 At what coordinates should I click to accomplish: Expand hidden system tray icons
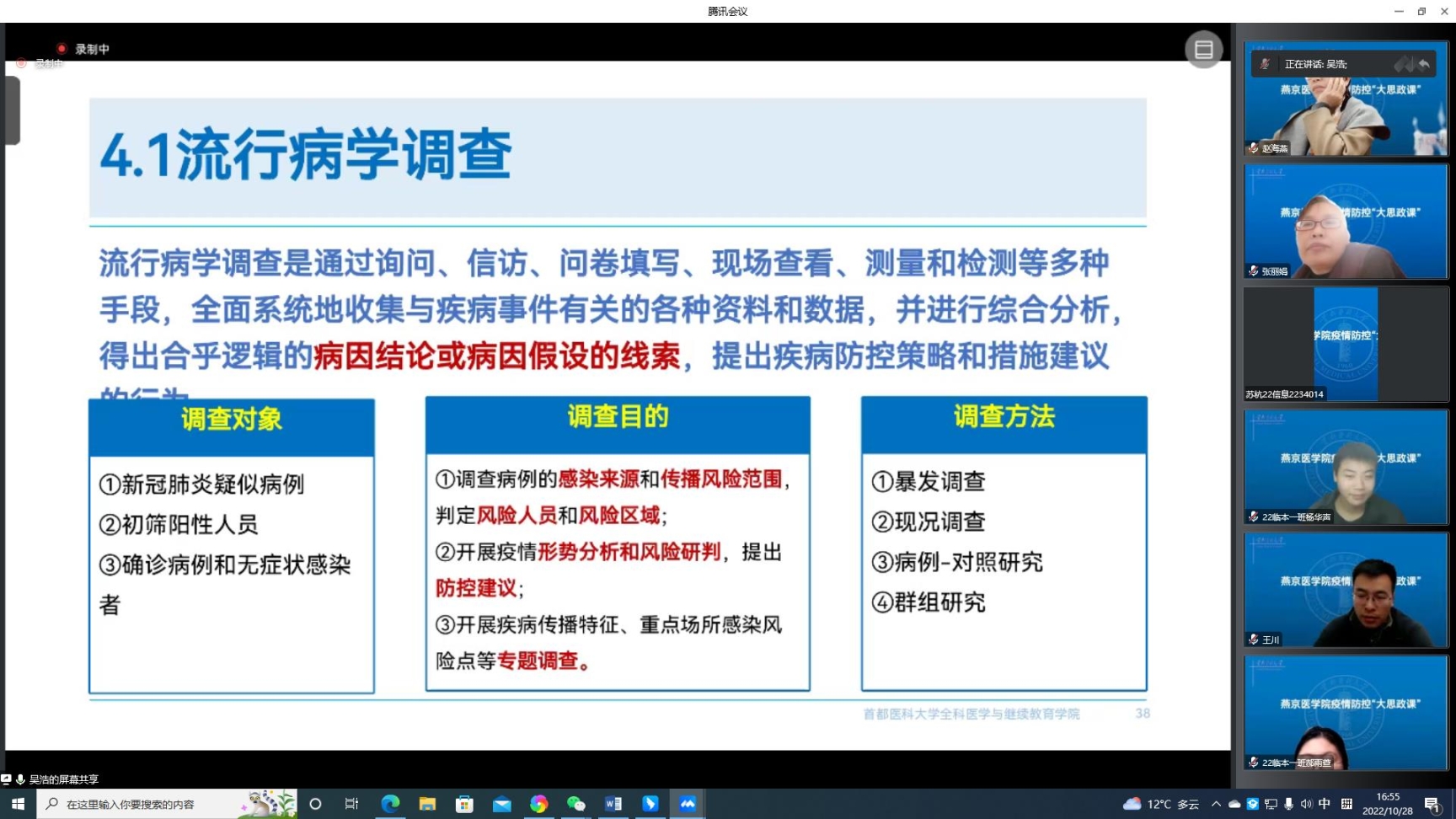tap(1216, 804)
